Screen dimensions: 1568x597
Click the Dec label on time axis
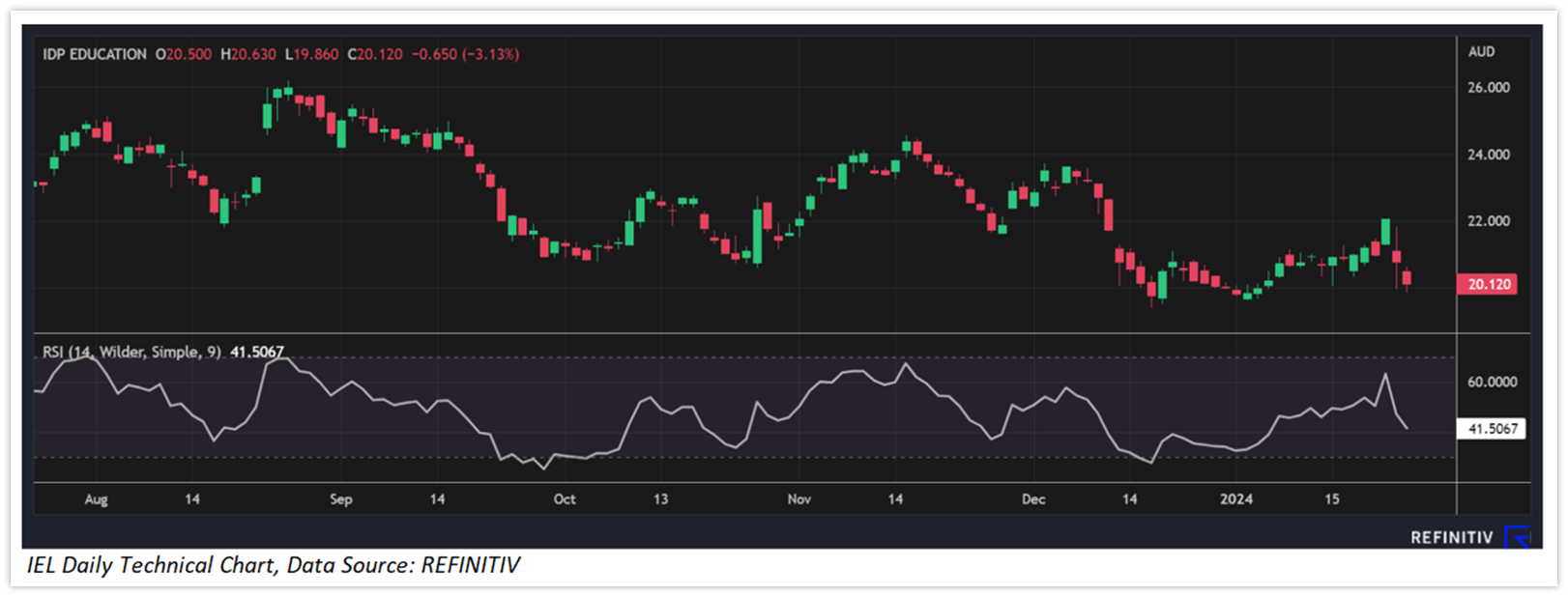(1033, 499)
